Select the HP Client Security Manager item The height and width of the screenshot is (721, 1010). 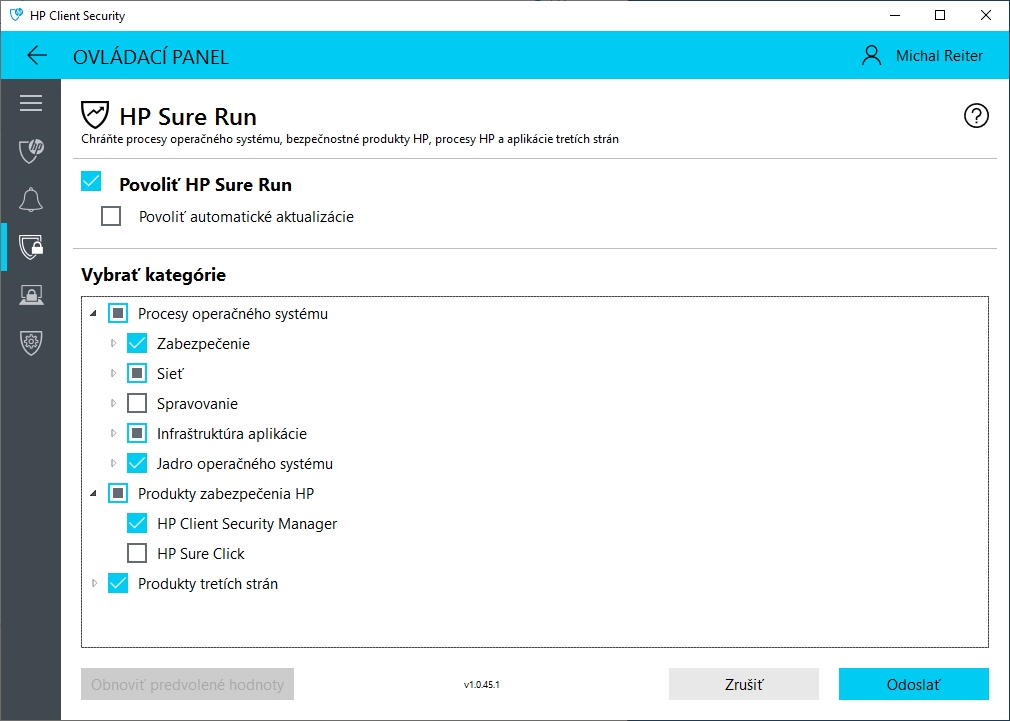point(246,524)
